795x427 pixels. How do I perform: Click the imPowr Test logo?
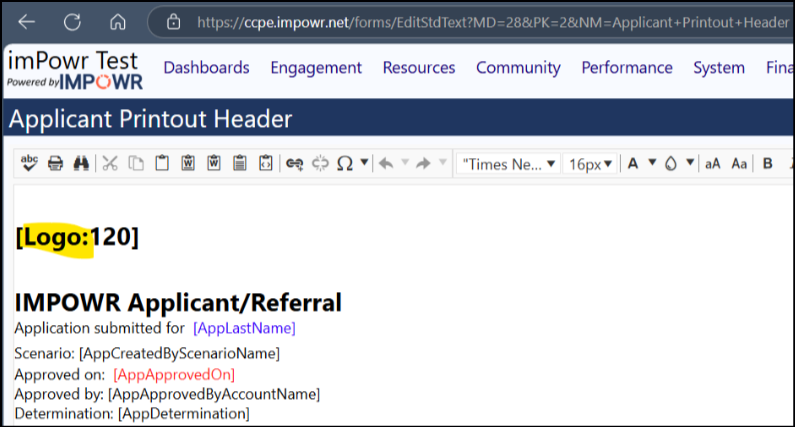[75, 70]
